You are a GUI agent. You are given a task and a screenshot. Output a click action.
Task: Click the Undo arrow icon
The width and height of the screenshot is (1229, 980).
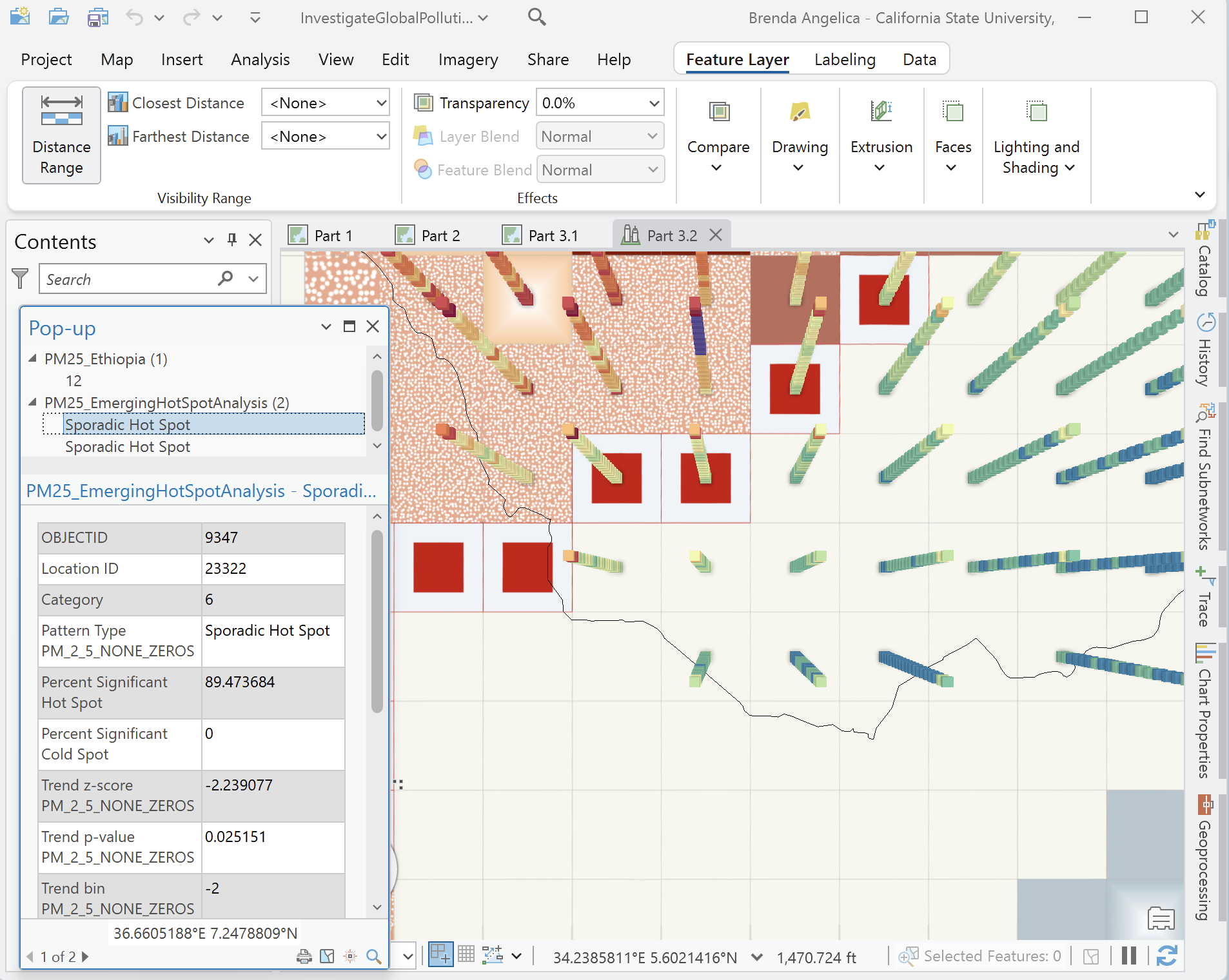[135, 17]
